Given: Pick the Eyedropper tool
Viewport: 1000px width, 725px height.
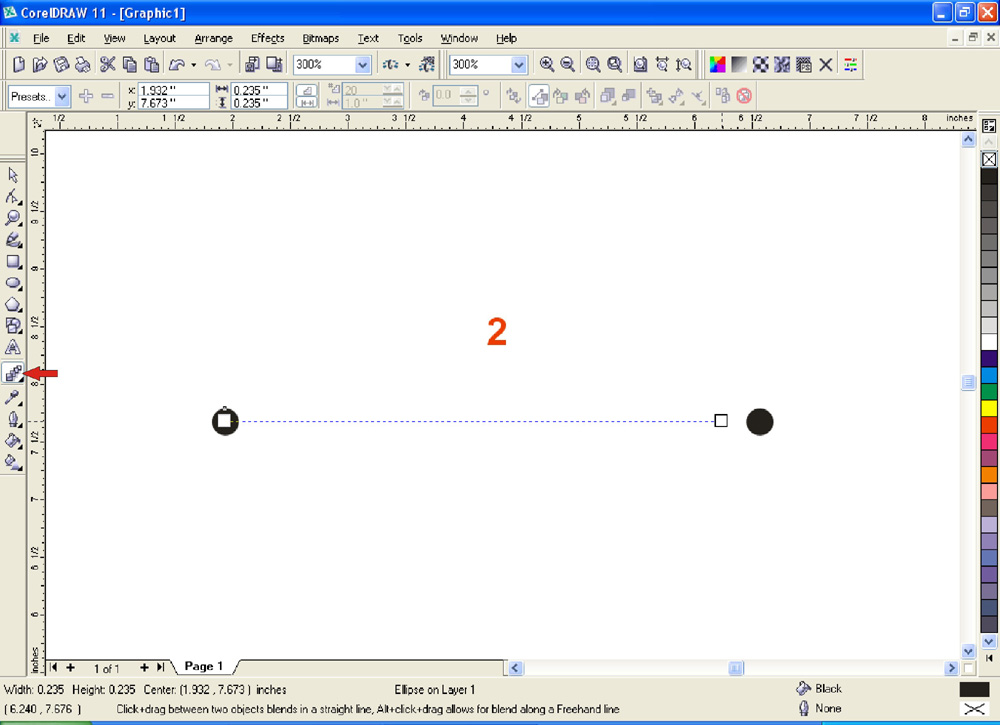Looking at the screenshot, I should click(14, 397).
